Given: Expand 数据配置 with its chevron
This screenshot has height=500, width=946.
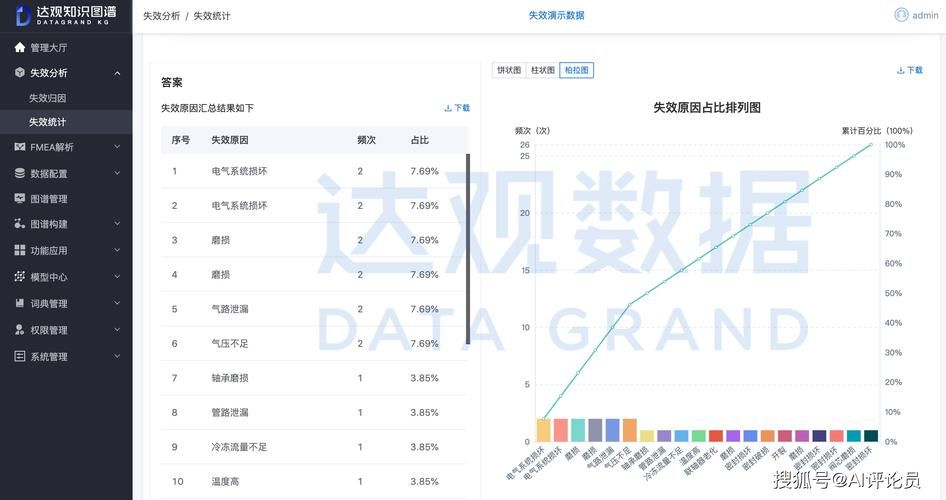Looking at the screenshot, I should (117, 173).
